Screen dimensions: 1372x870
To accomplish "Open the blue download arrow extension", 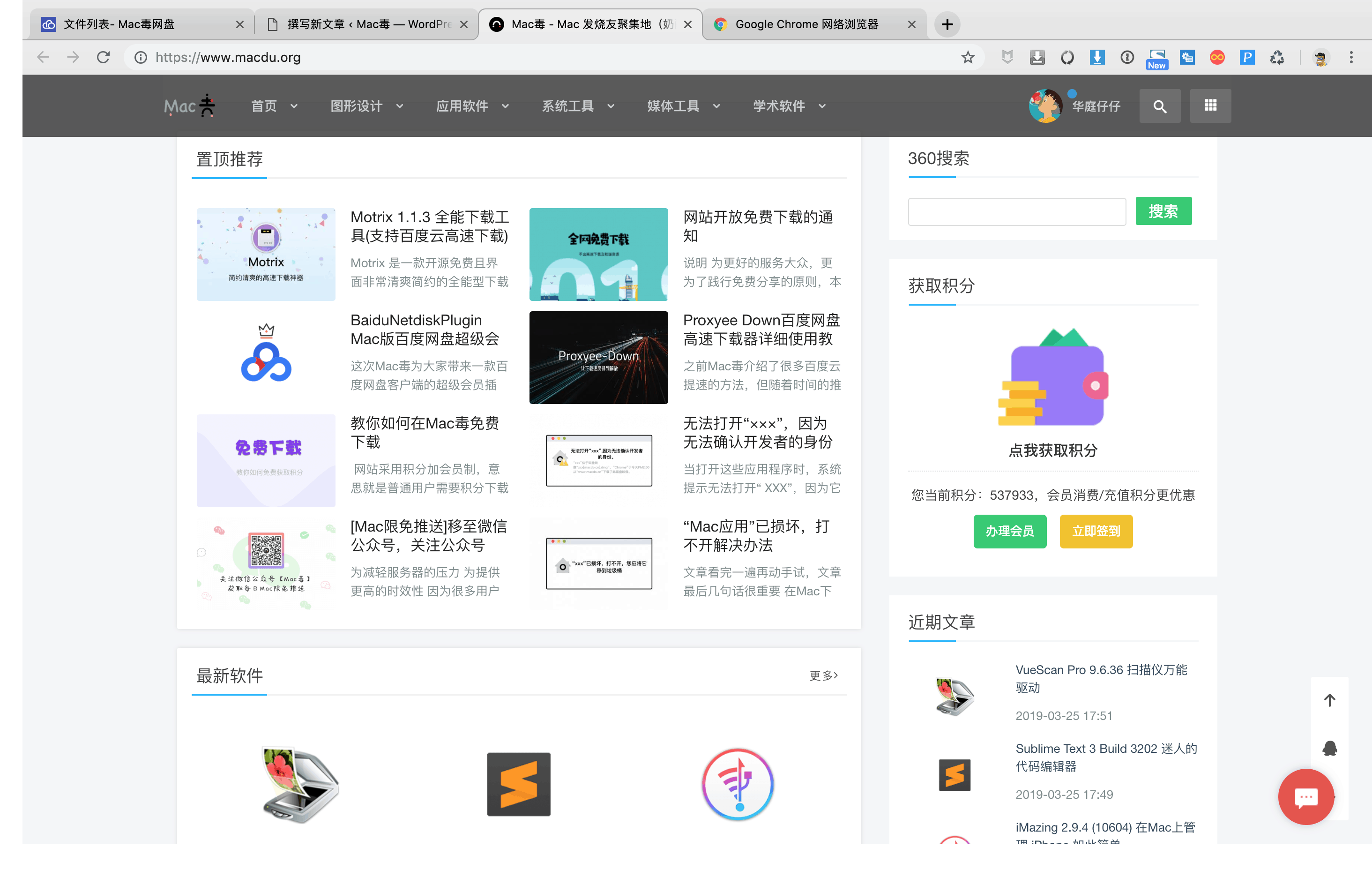I will 1097,57.
